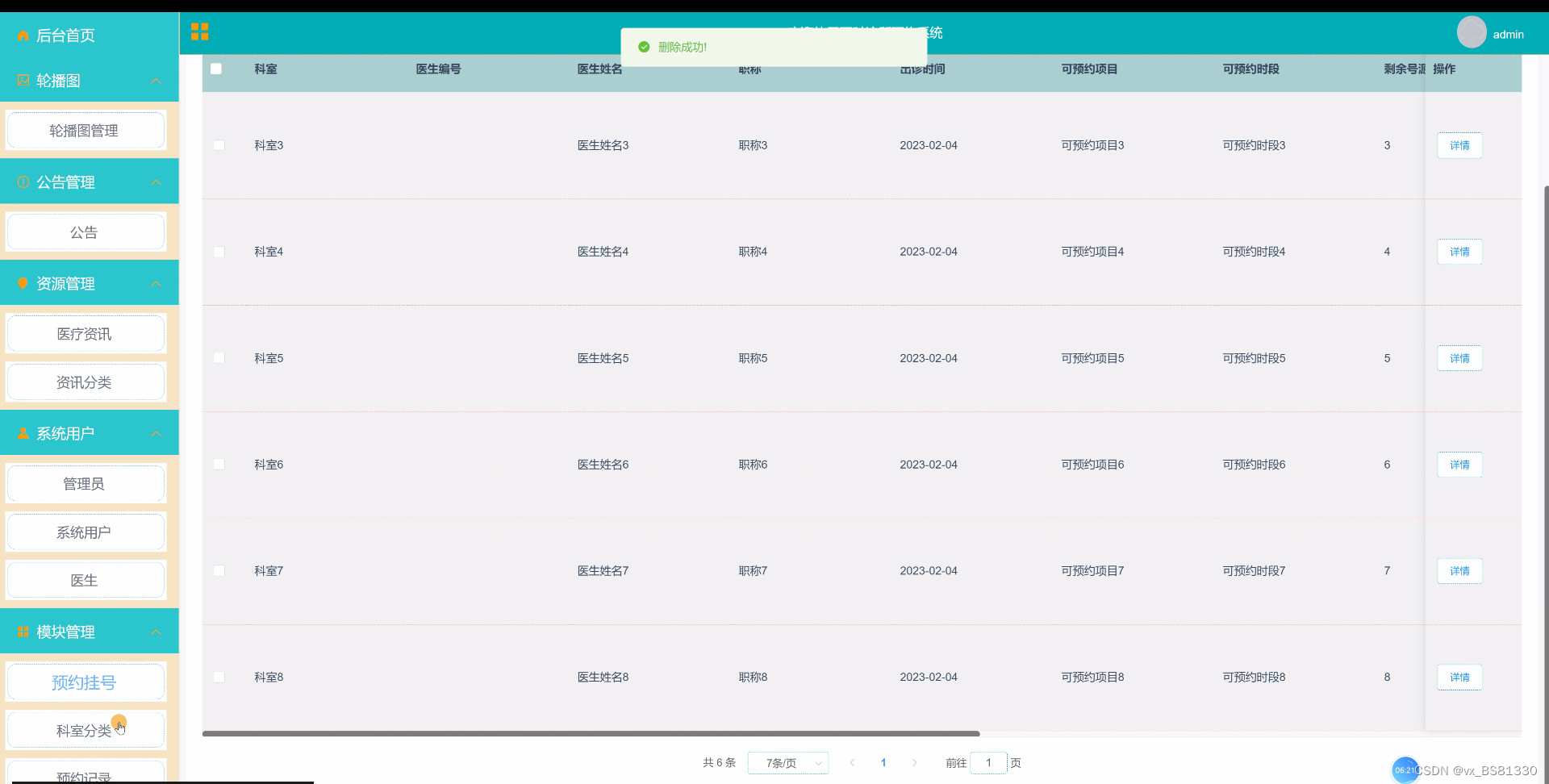Check the row checkbox for 科室3
The height and width of the screenshot is (784, 1549).
[219, 145]
